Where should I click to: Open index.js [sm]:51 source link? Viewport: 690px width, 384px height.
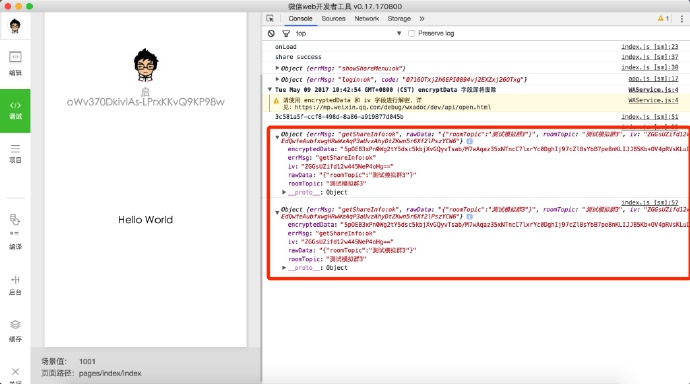(650, 117)
